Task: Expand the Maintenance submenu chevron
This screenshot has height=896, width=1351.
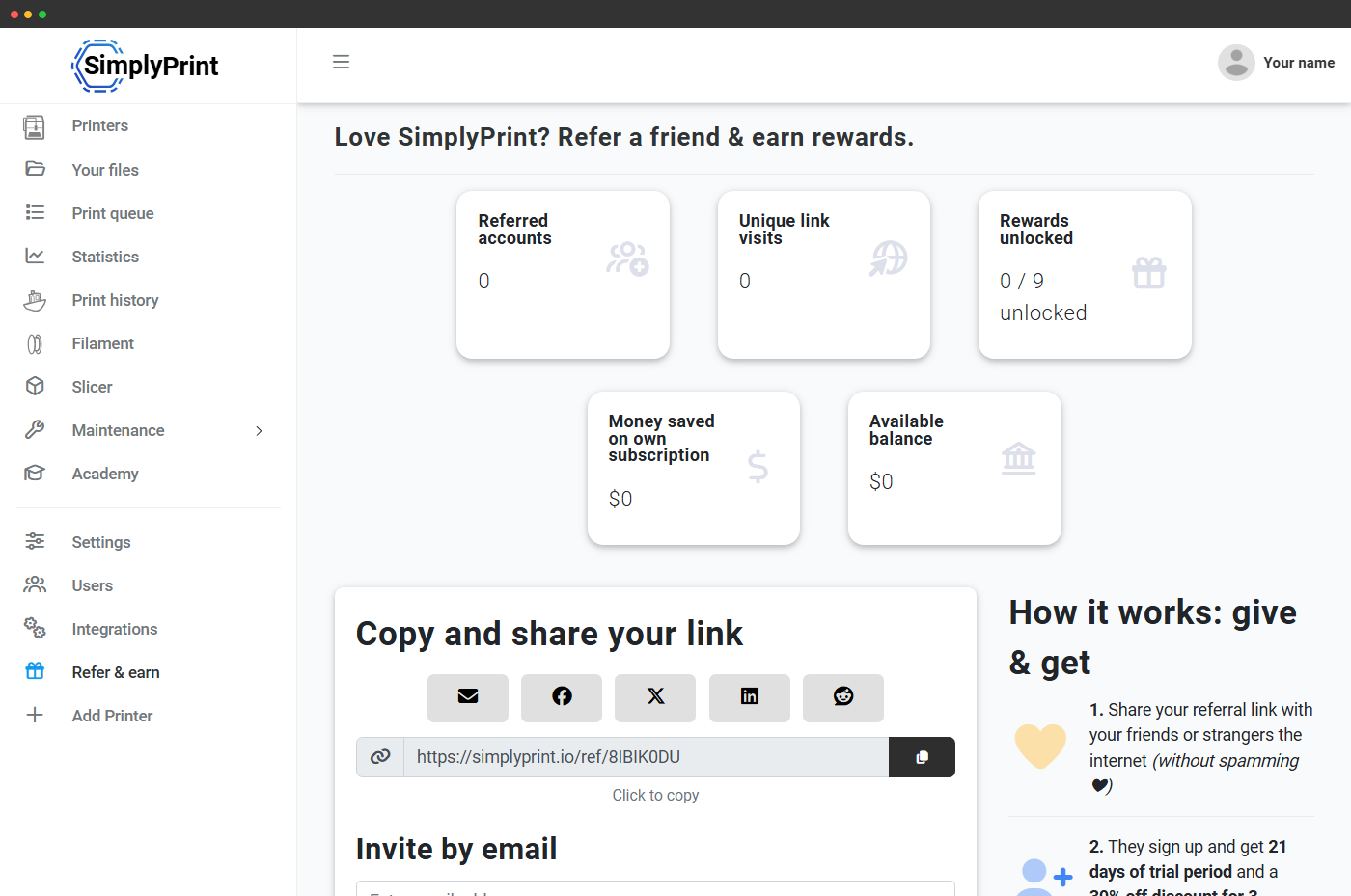Action: pos(259,431)
